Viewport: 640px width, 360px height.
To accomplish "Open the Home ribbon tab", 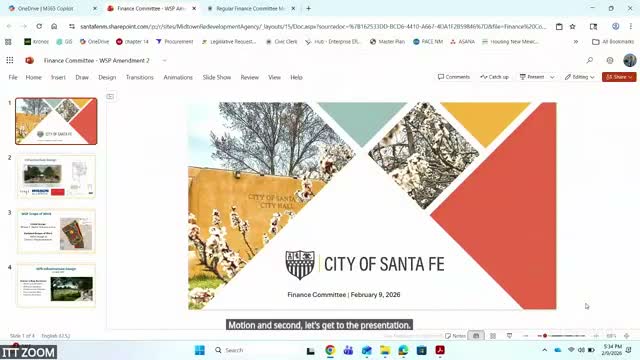I will [33, 77].
